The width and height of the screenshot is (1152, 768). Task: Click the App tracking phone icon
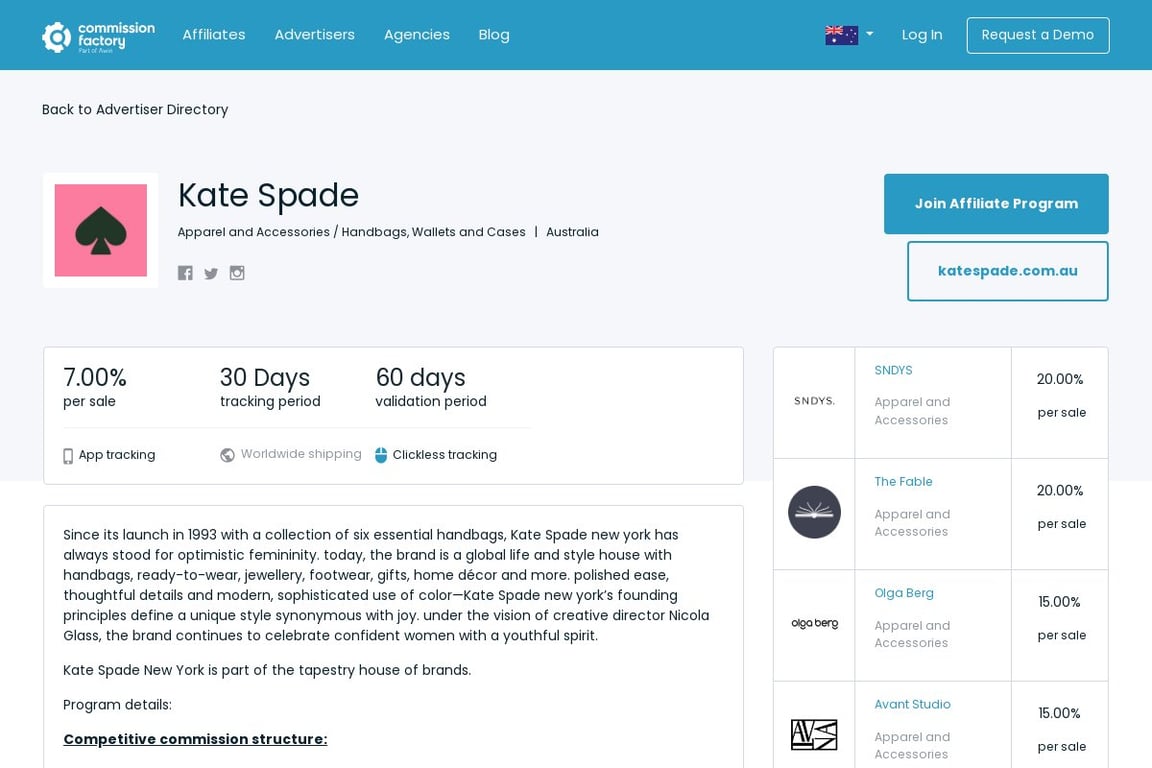(68, 456)
